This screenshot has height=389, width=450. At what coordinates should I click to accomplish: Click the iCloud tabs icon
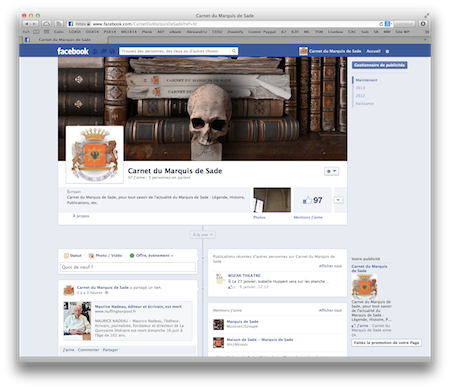(46, 24)
